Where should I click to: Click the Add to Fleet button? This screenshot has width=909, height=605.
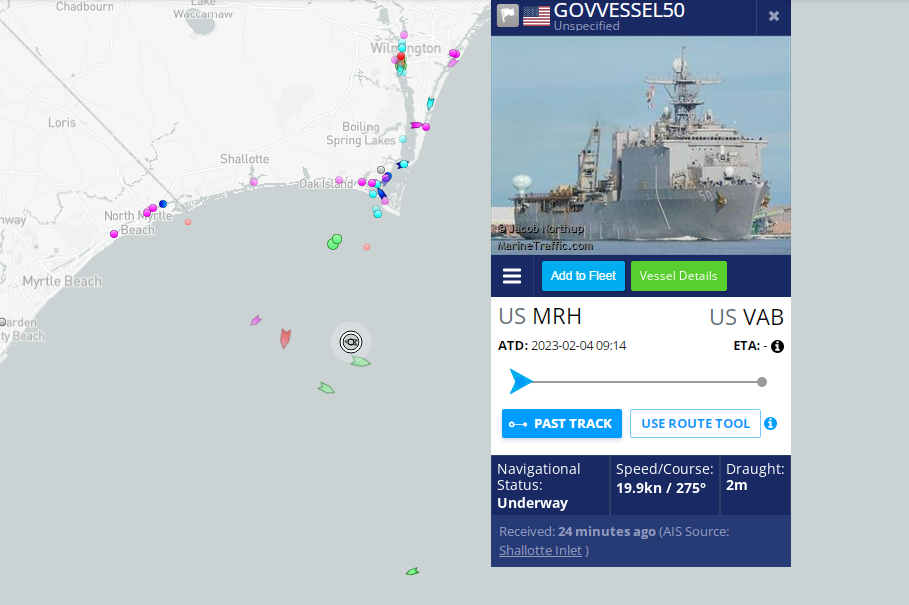(583, 276)
